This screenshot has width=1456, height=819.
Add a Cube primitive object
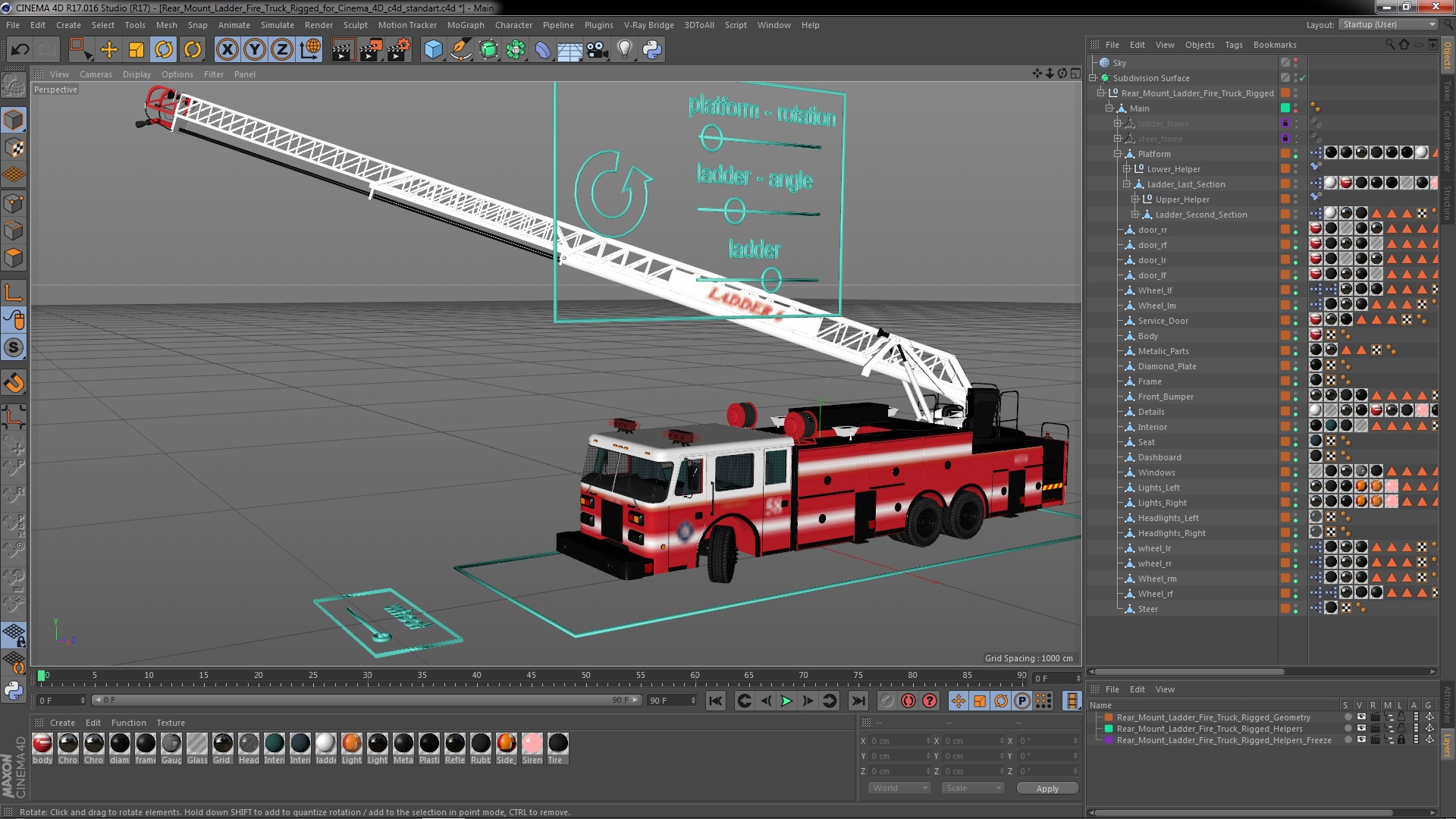(x=433, y=50)
